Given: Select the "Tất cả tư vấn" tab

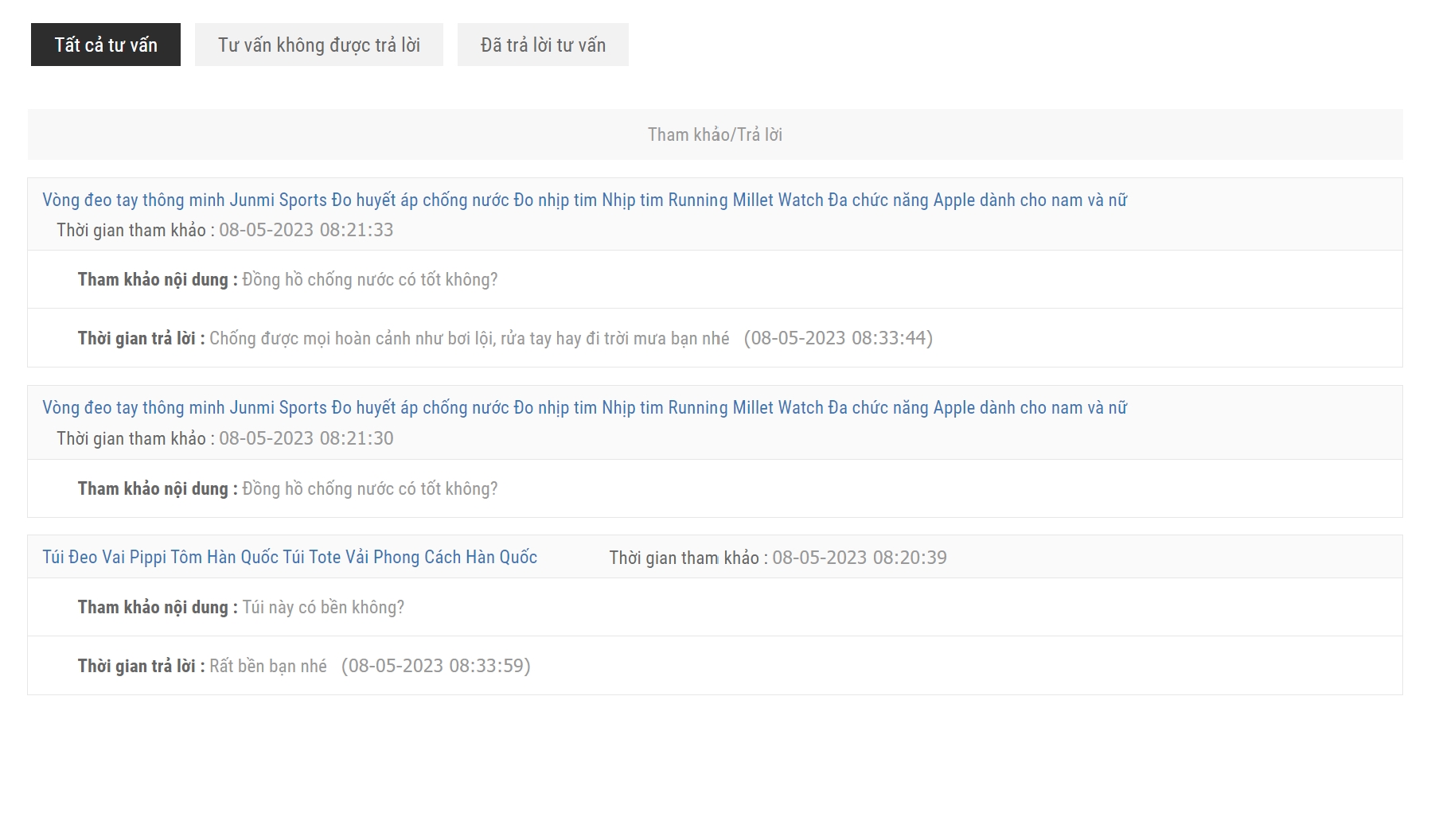Looking at the screenshot, I should coord(106,45).
